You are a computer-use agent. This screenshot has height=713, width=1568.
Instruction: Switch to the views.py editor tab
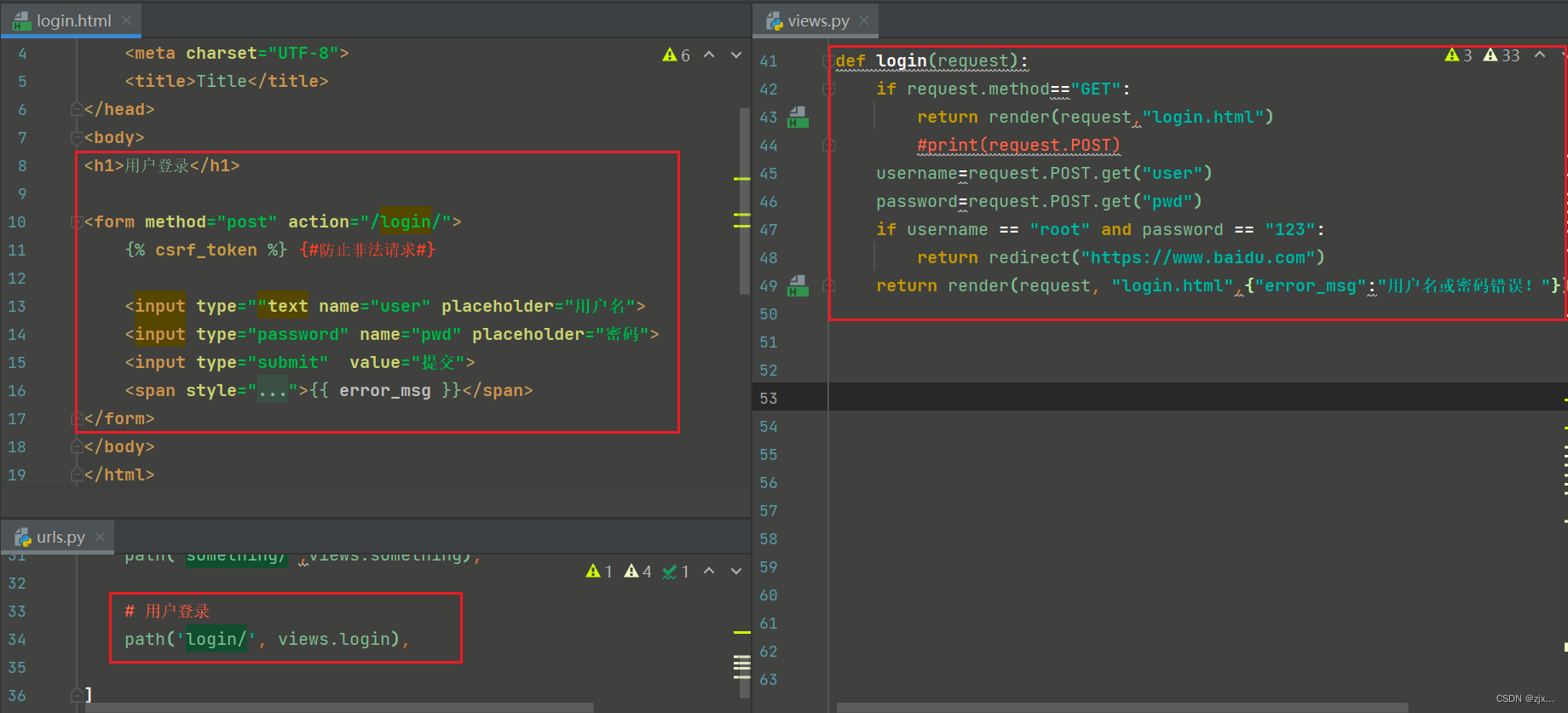click(816, 20)
